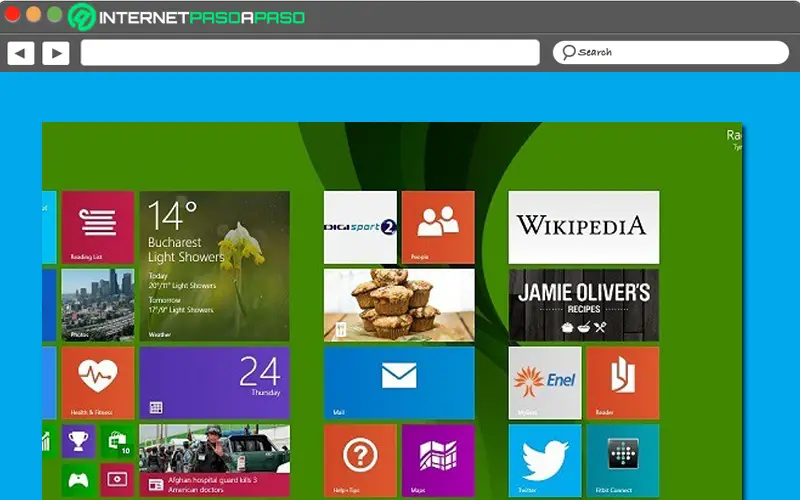
Task: Open the Wikipedia tile
Action: (584, 228)
